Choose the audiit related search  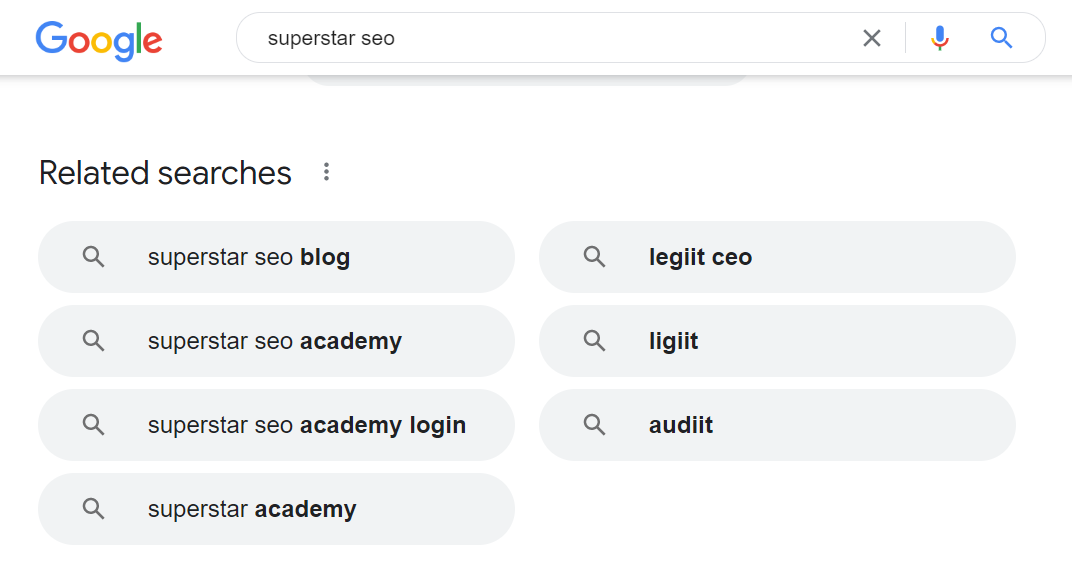click(777, 425)
